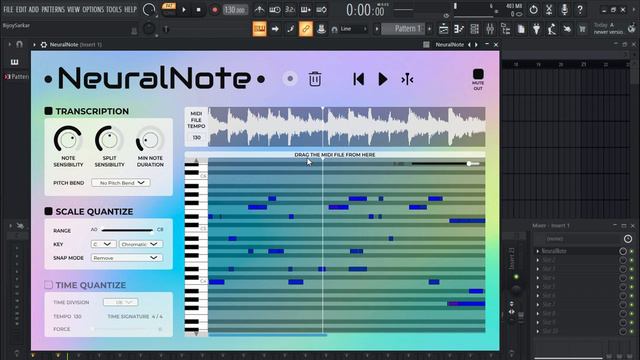Open the Pitch Bend dropdown
640x360 pixels.
(121, 183)
